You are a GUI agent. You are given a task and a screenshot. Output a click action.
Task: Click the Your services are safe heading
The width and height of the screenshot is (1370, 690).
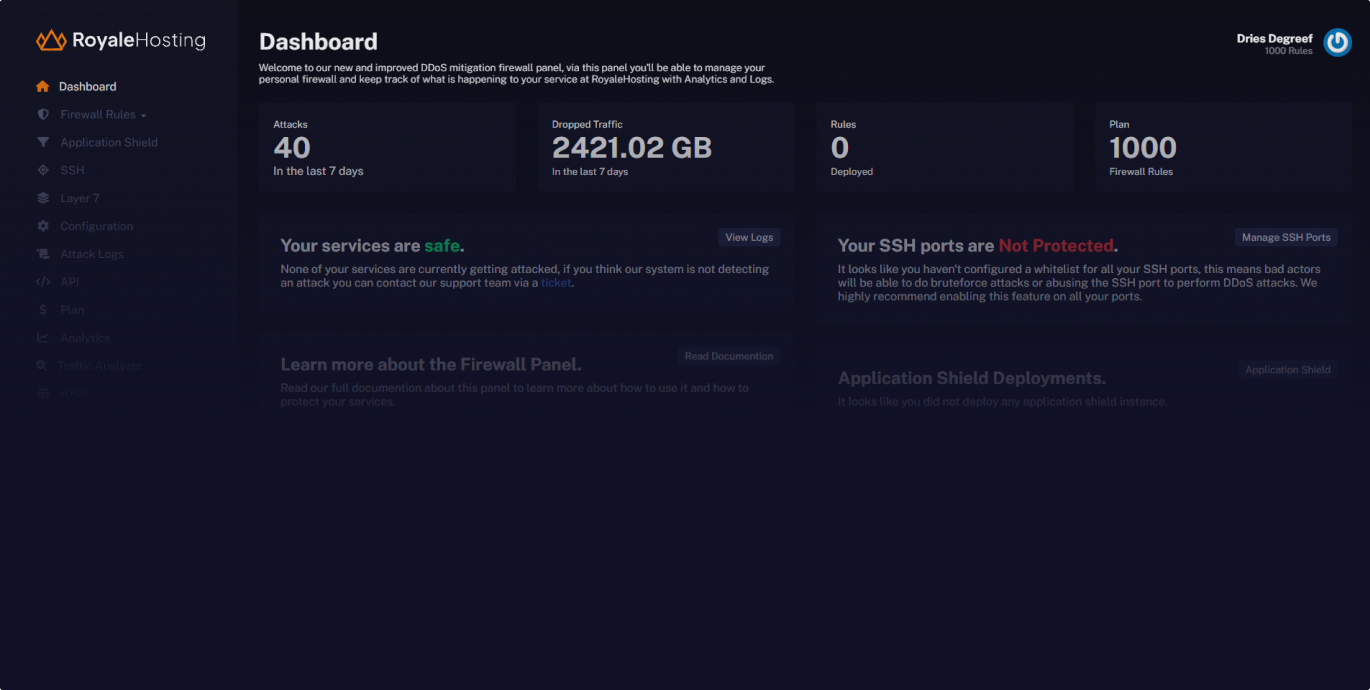pos(372,246)
